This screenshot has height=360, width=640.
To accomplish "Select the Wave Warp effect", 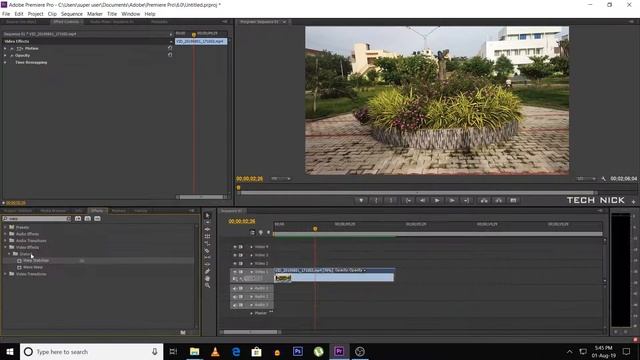I will (33, 267).
